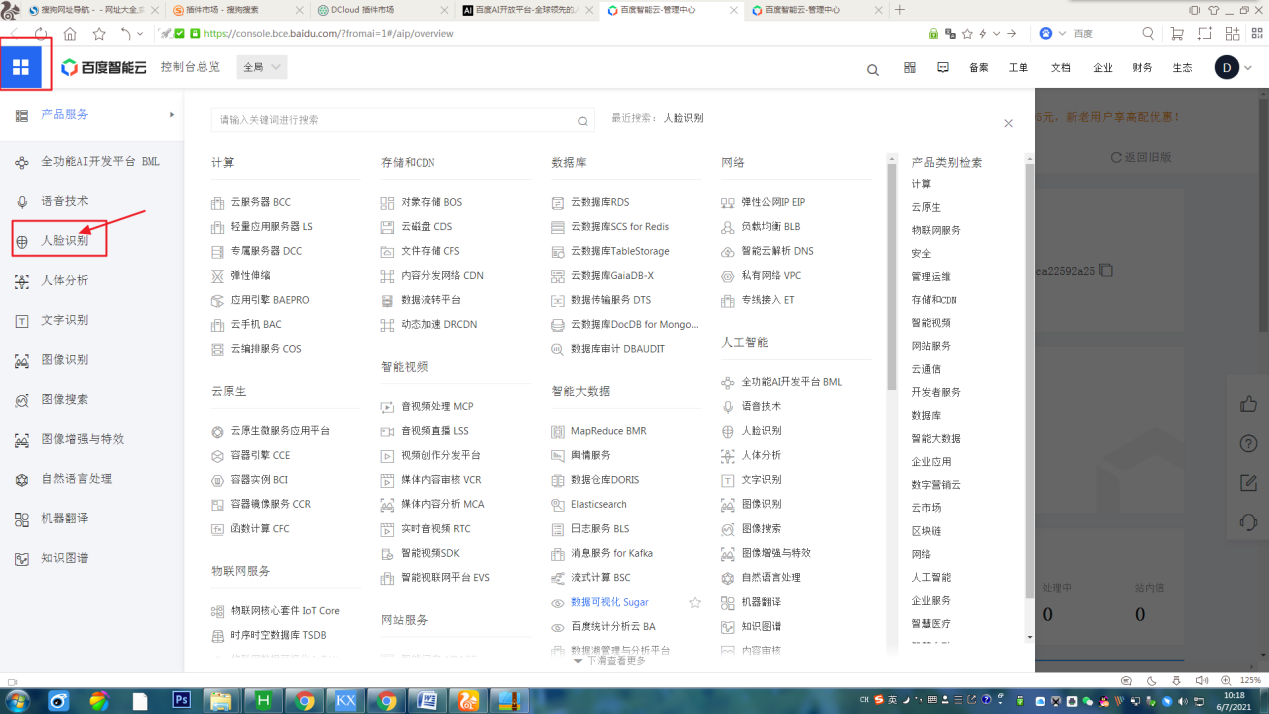Select 人体分析 in left sidebar
Screen dimensions: 1269x714
click(65, 281)
